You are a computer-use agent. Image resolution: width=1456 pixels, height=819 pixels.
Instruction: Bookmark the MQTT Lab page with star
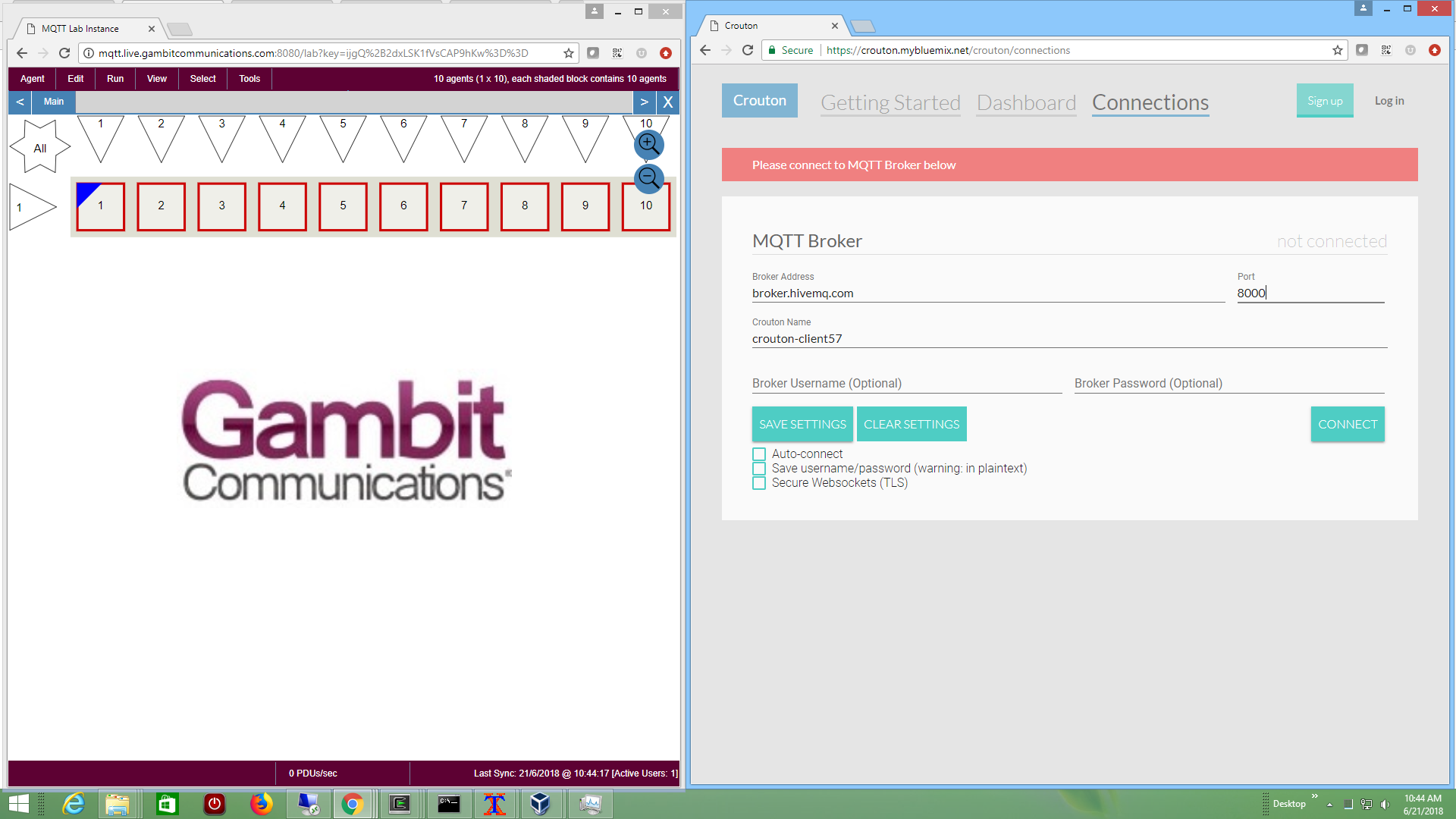(x=569, y=53)
